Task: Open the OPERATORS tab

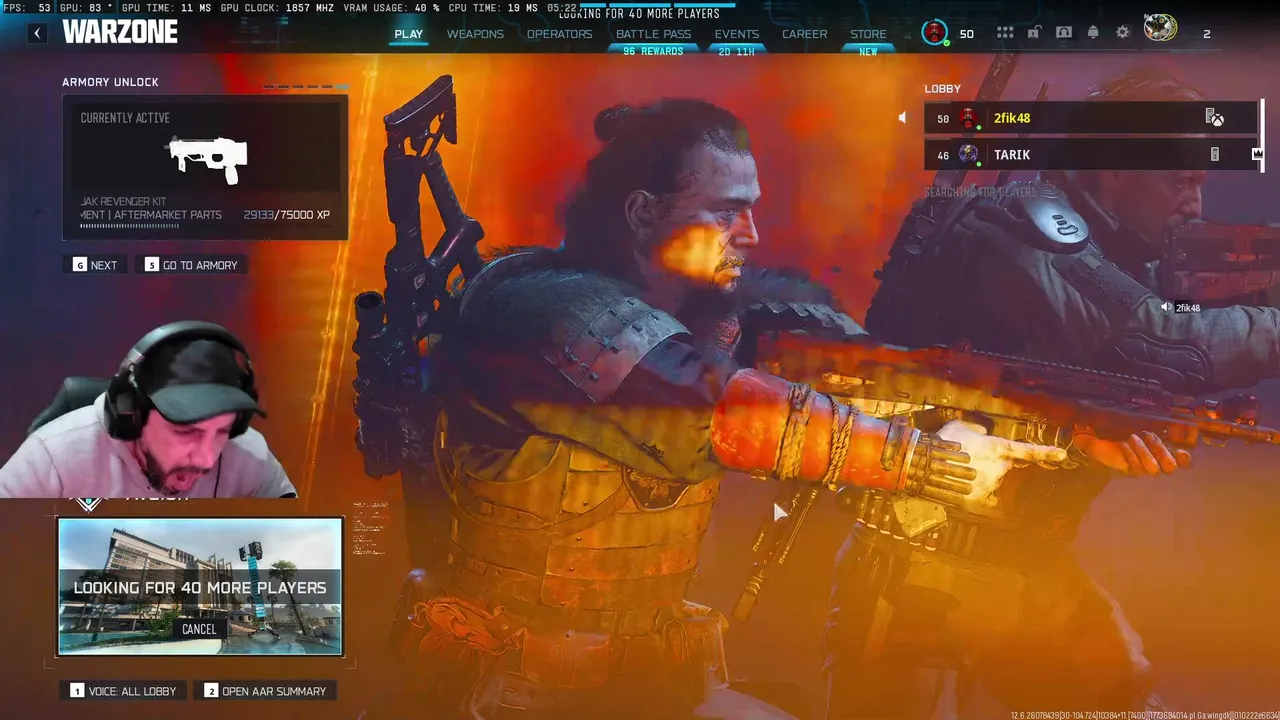Action: 560,34
